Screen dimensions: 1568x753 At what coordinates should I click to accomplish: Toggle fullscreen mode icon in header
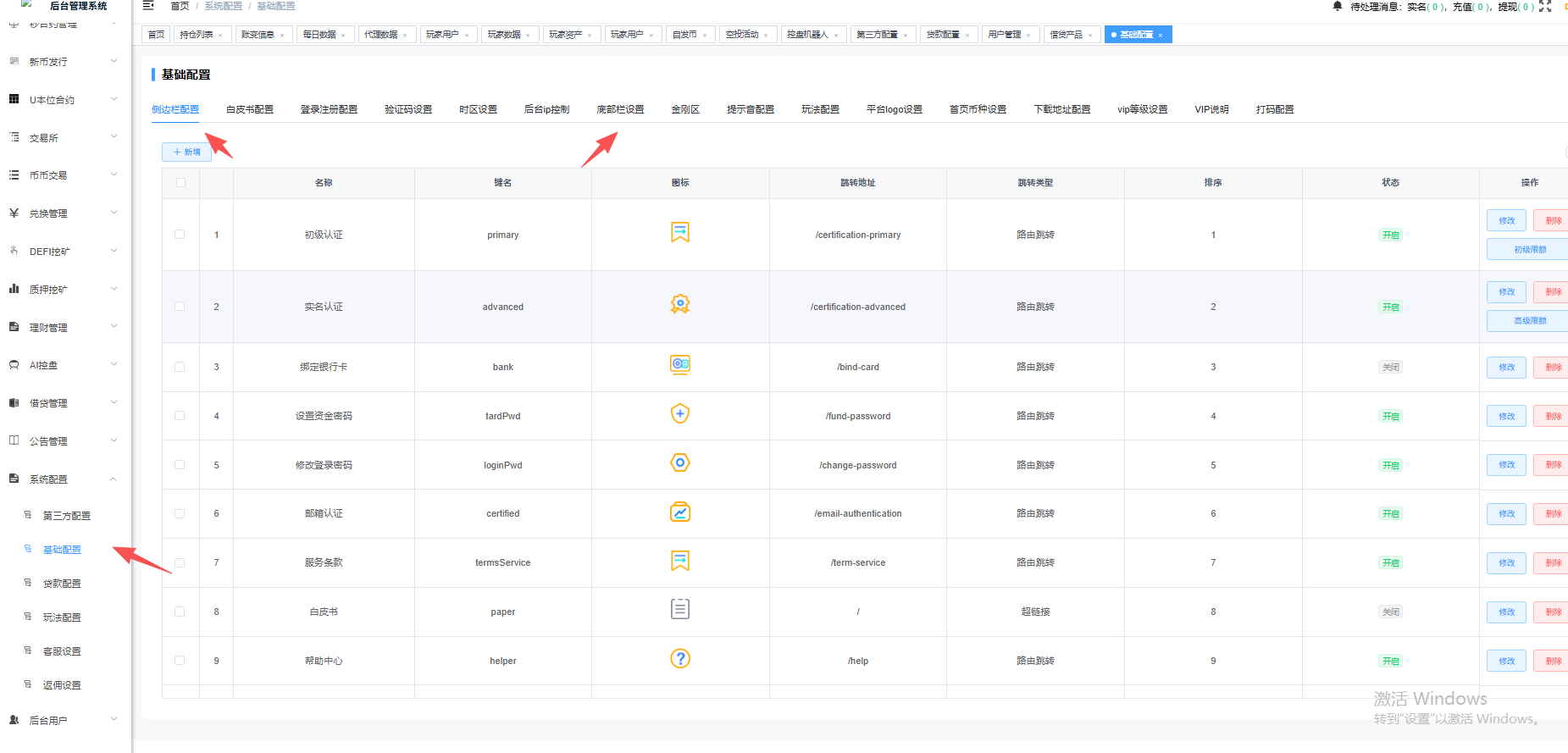coord(1545,6)
